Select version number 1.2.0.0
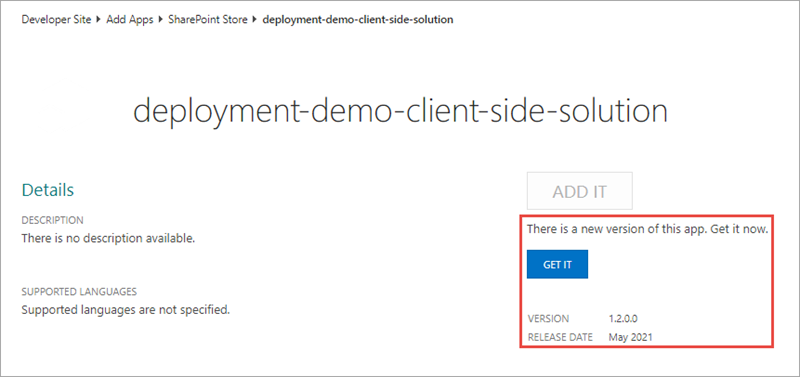 (623, 319)
